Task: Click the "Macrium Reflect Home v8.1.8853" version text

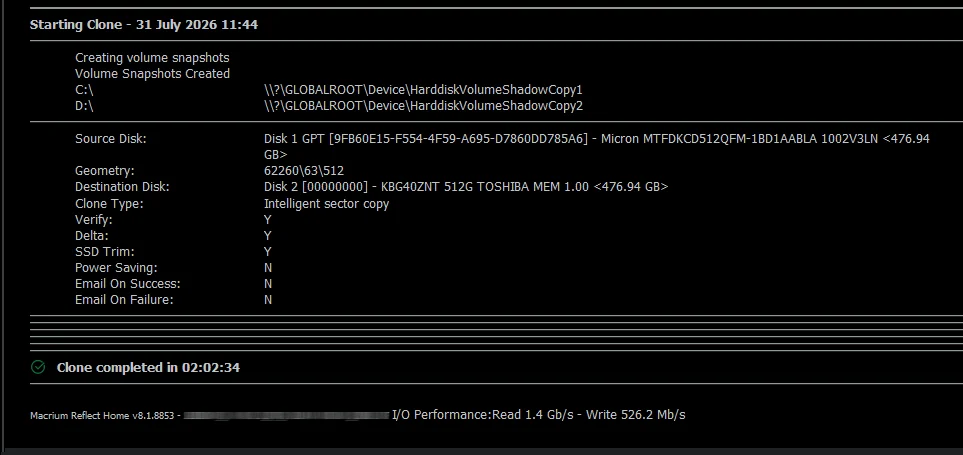Action: click(103, 416)
